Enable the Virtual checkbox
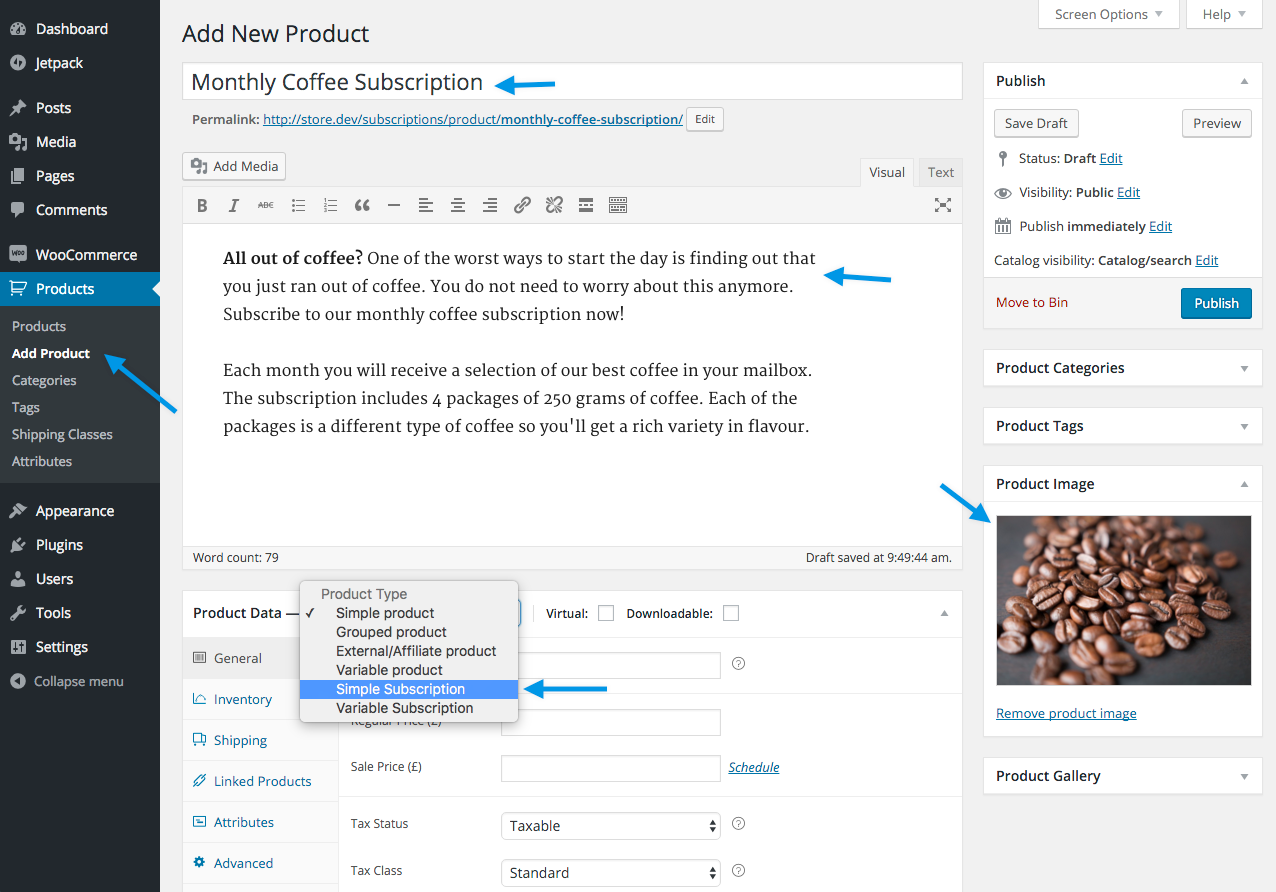Viewport: 1276px width, 892px height. [606, 613]
